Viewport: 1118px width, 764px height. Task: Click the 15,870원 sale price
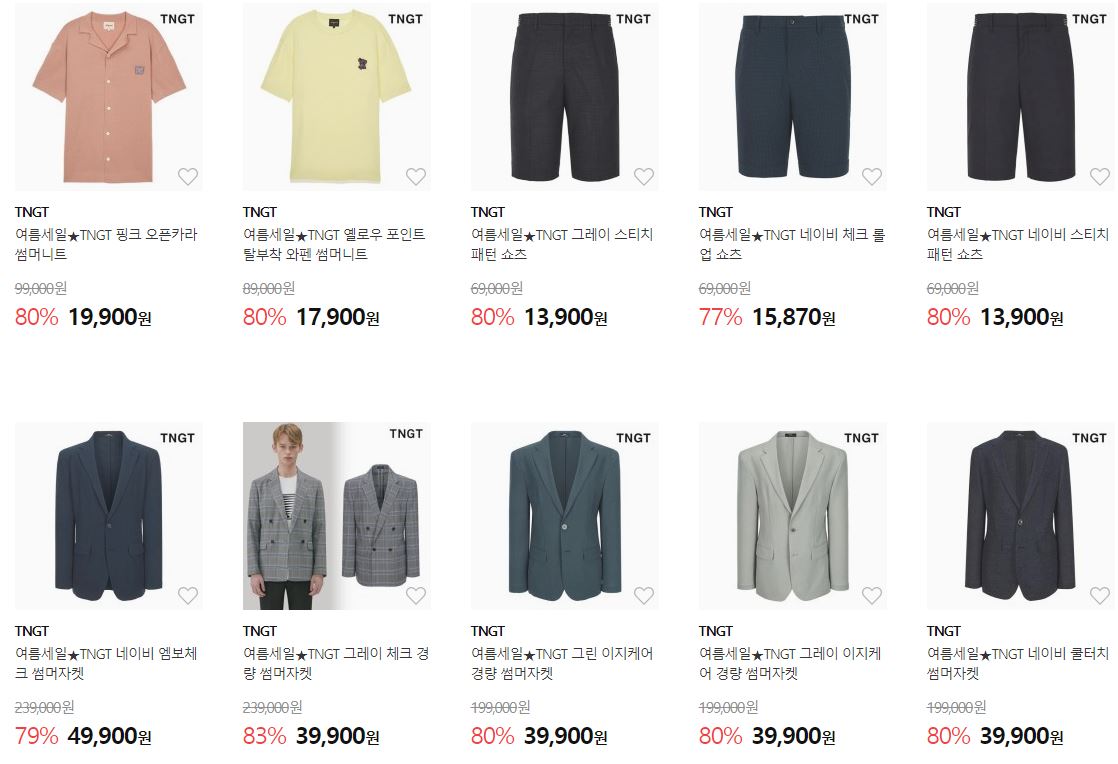(x=794, y=317)
